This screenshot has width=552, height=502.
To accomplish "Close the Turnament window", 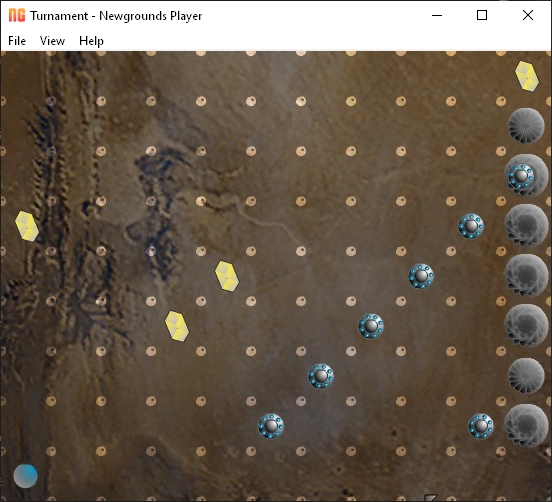I will [x=528, y=15].
